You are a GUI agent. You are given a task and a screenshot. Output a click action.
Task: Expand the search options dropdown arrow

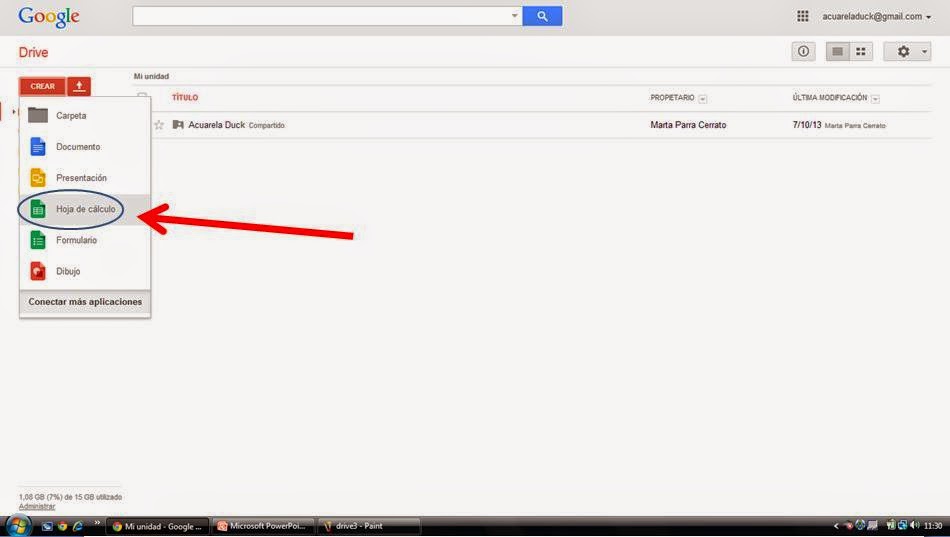click(x=514, y=16)
